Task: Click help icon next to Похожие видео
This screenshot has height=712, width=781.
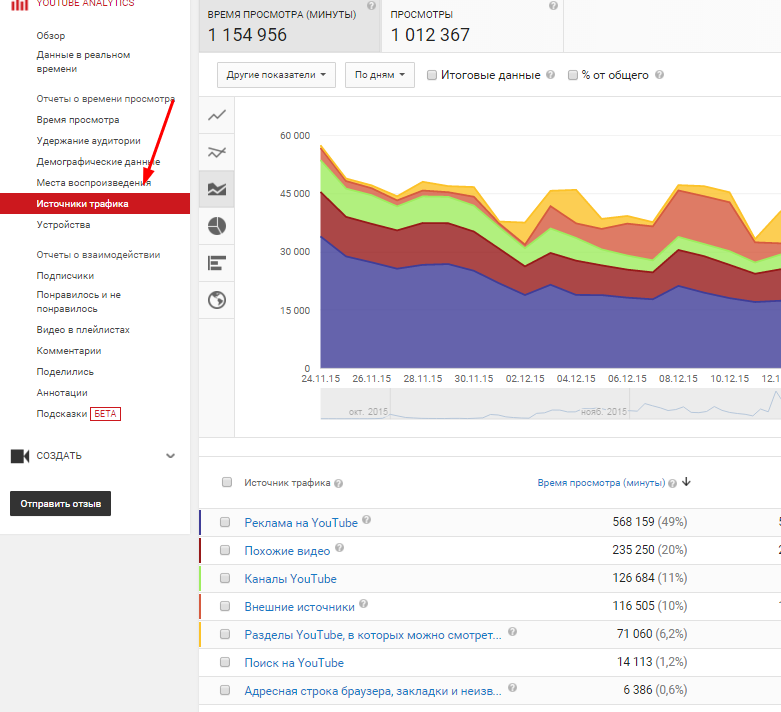Action: 340,548
